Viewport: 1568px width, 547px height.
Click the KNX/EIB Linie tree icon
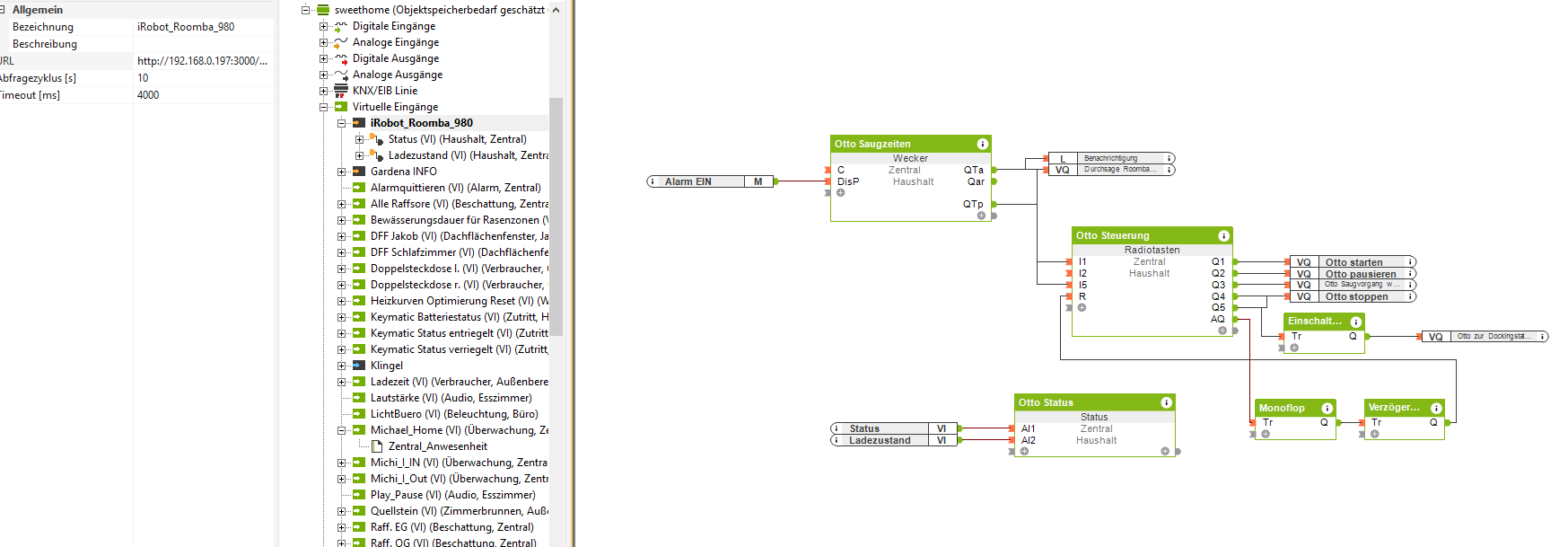[x=341, y=91]
